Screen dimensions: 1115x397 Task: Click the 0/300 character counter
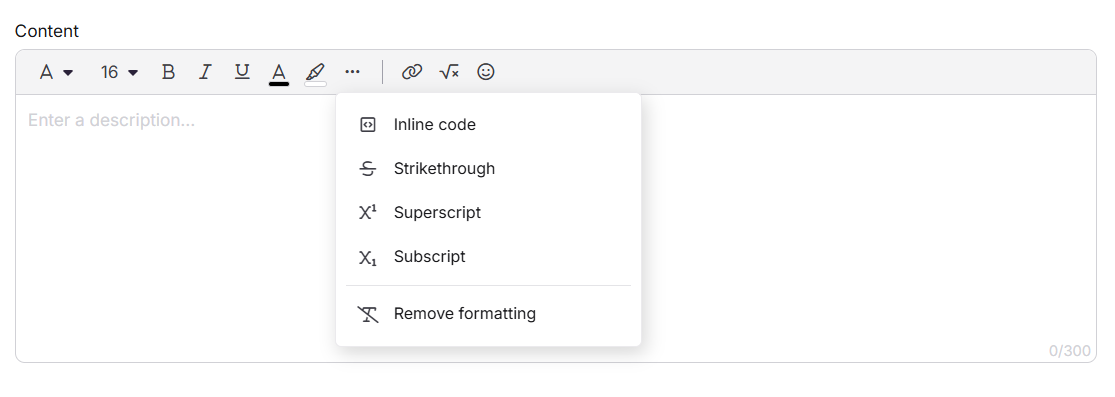pos(1069,351)
